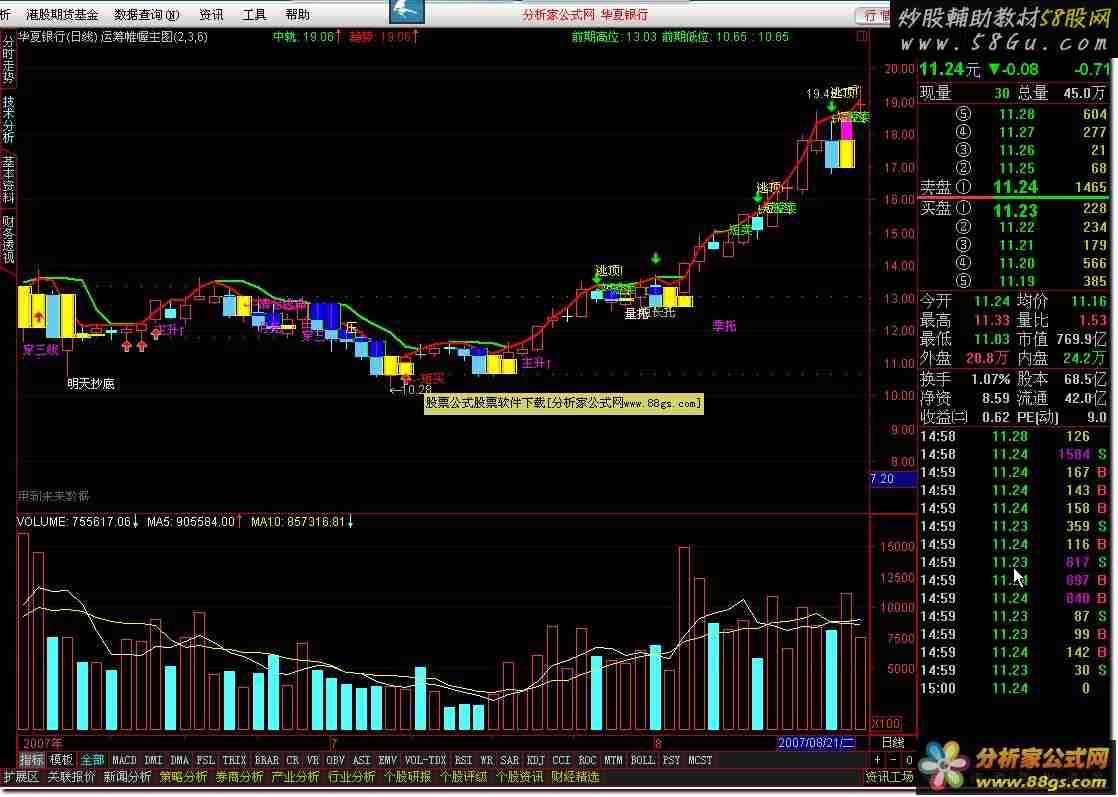
Task: Click the 15:00 trade record row
Action: point(1013,688)
